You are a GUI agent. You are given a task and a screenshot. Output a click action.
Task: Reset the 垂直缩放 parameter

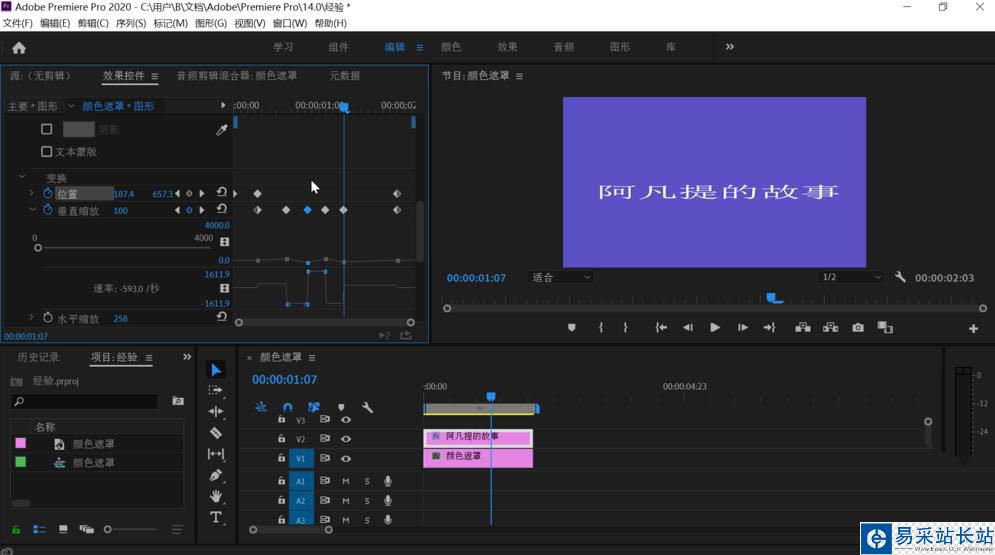221,209
